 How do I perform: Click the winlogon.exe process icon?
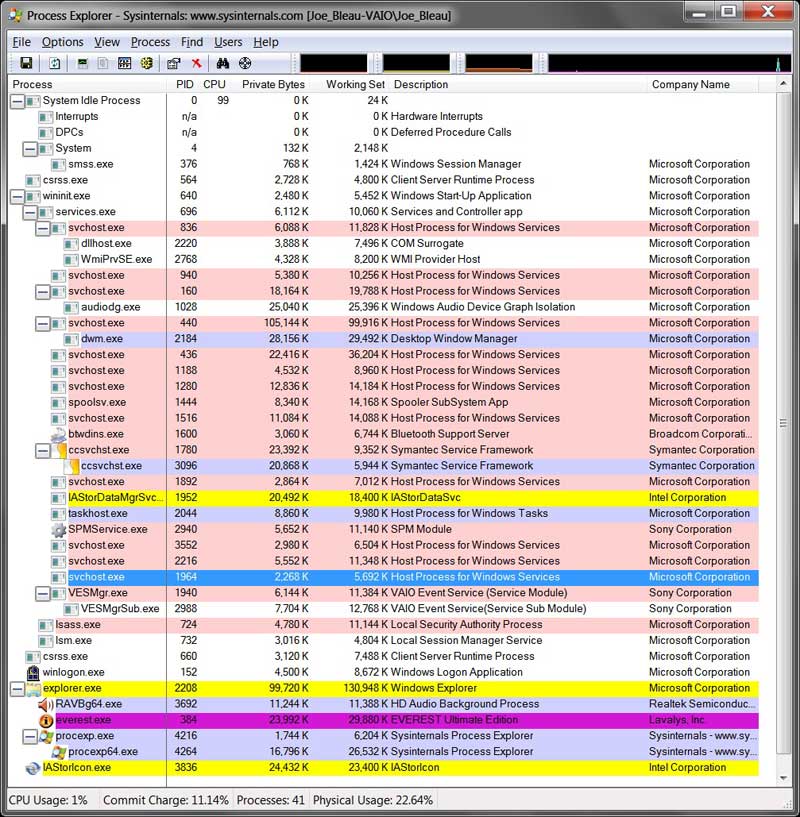point(33,673)
